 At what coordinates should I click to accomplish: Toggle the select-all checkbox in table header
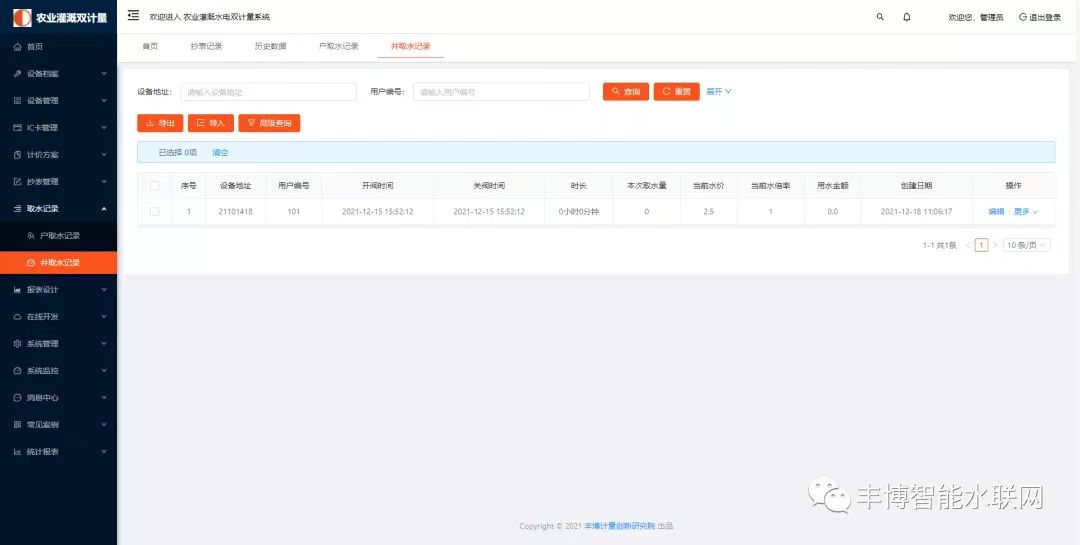(x=154, y=185)
